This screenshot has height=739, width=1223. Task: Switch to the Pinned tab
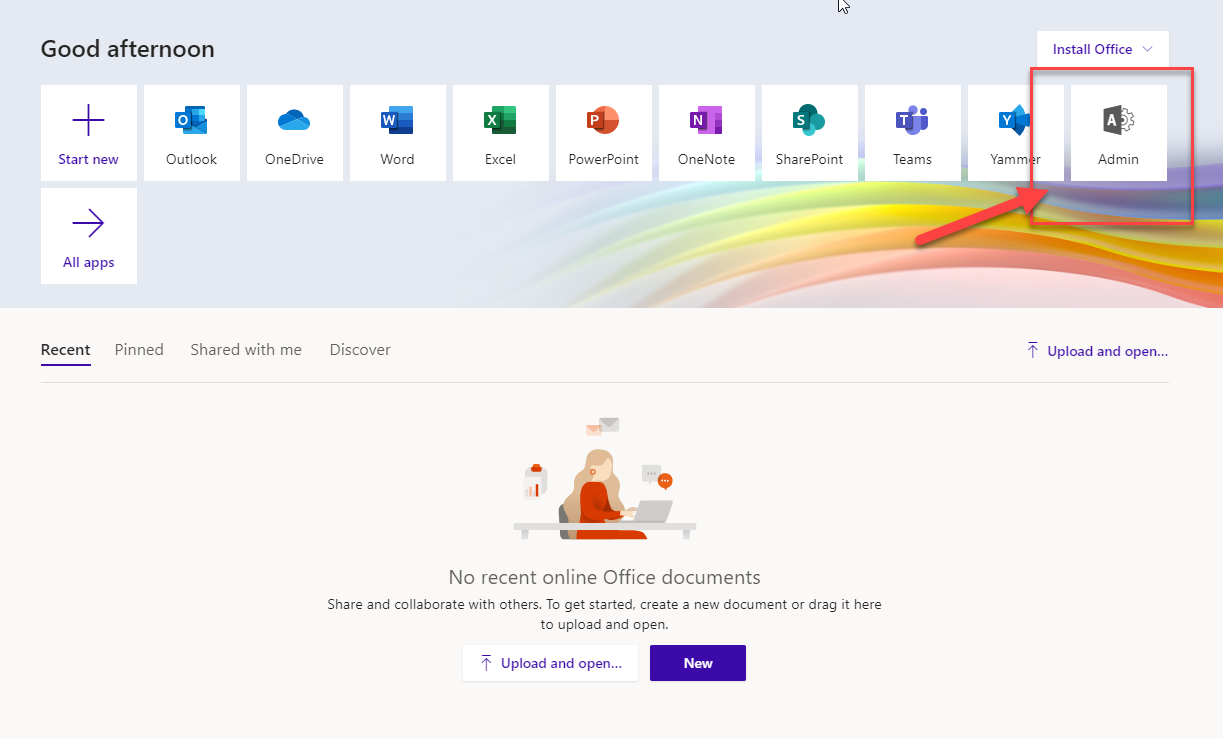[139, 350]
